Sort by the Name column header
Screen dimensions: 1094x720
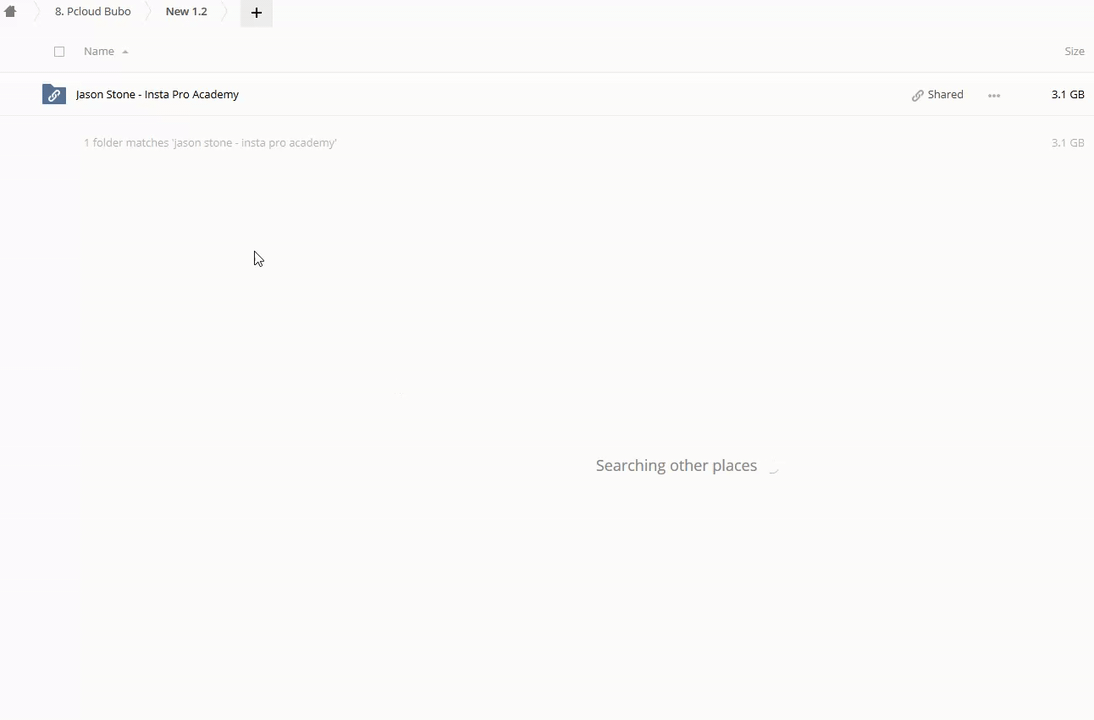pos(98,51)
